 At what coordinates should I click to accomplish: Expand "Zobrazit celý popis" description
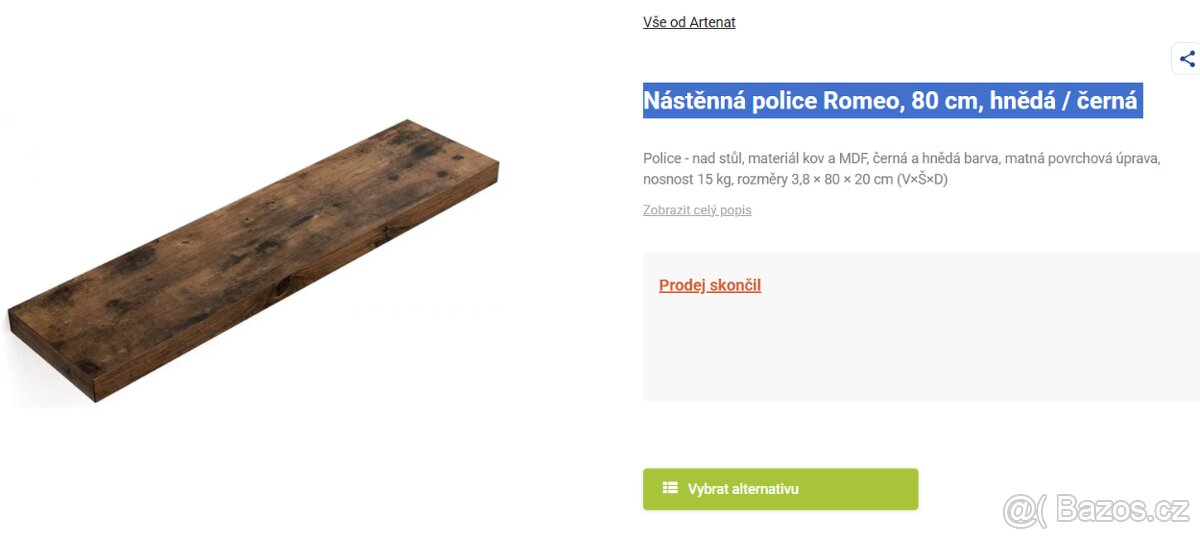pos(697,210)
